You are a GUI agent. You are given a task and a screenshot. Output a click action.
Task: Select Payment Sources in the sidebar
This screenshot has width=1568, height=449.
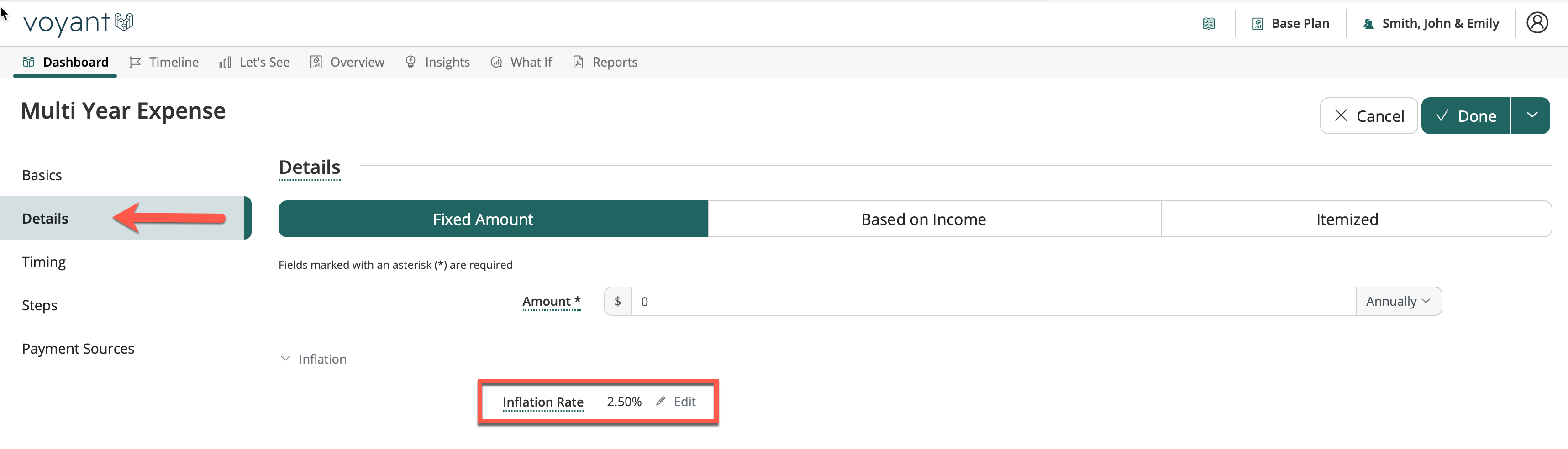tap(78, 349)
